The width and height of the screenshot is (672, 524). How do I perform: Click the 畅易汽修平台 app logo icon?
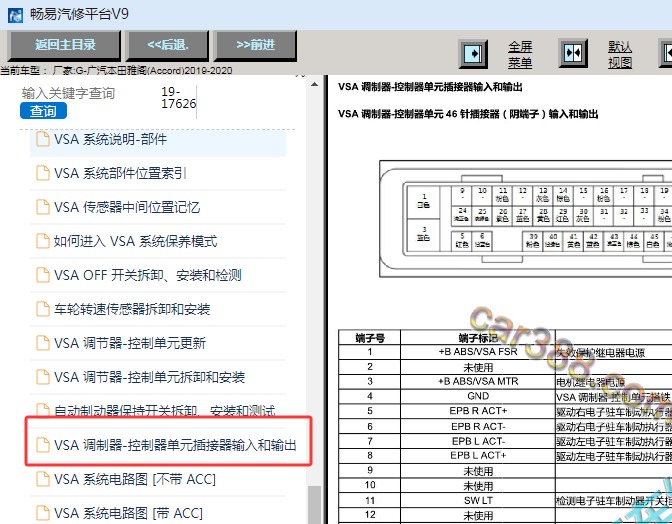coord(15,15)
